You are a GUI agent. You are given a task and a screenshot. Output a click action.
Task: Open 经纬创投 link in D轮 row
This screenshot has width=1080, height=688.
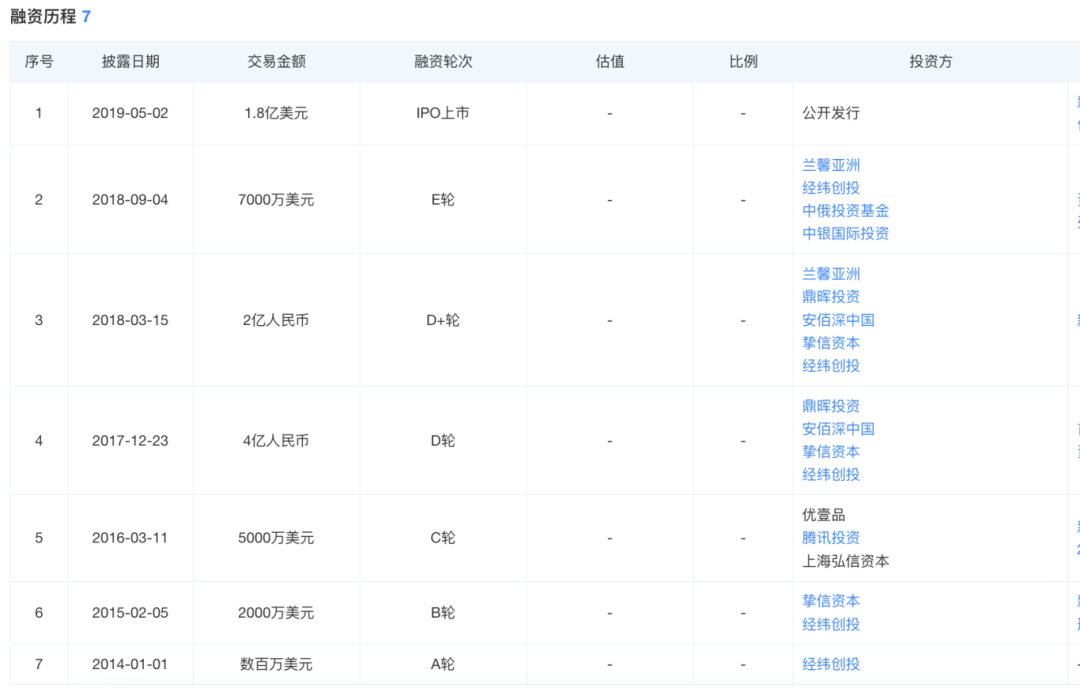831,475
